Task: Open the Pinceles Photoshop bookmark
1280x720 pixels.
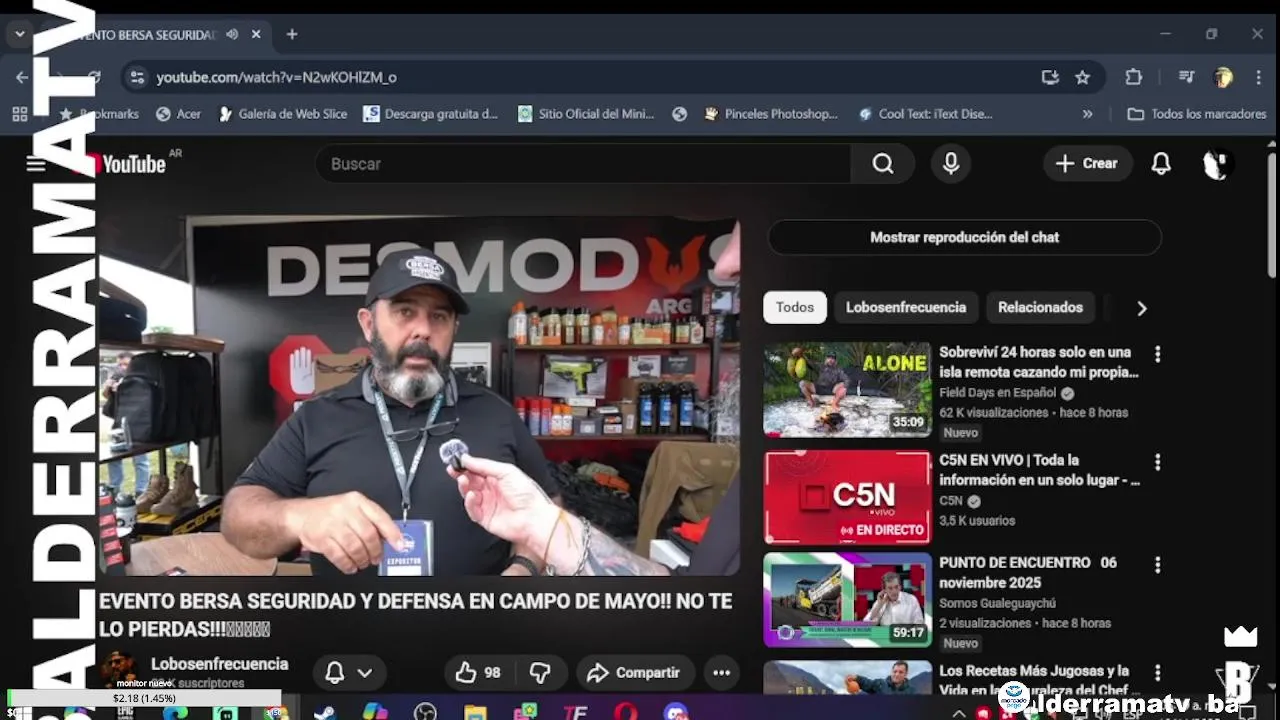Action: tap(770, 114)
